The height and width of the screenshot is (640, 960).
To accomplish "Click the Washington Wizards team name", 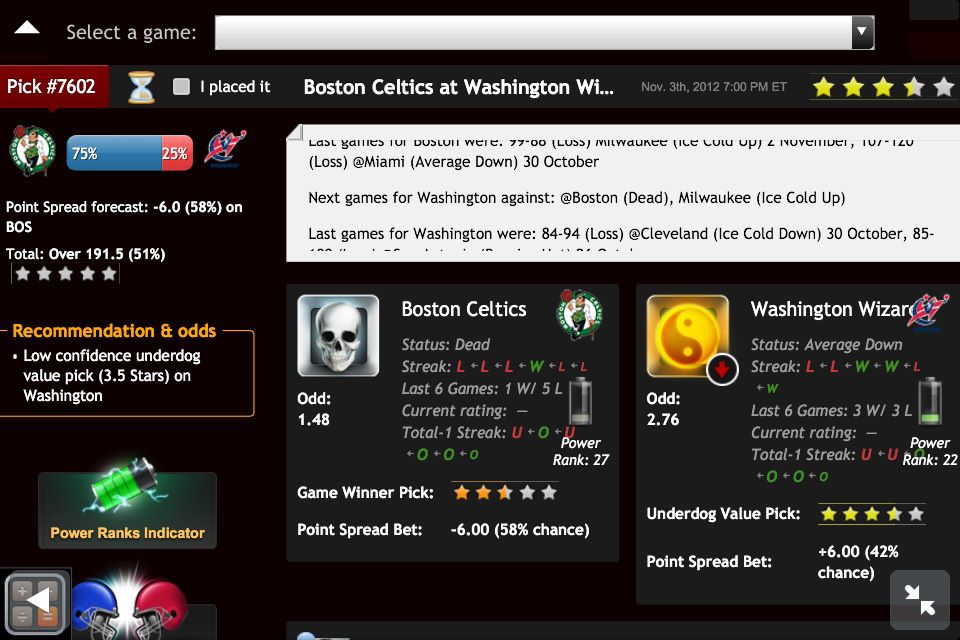I will [x=831, y=309].
